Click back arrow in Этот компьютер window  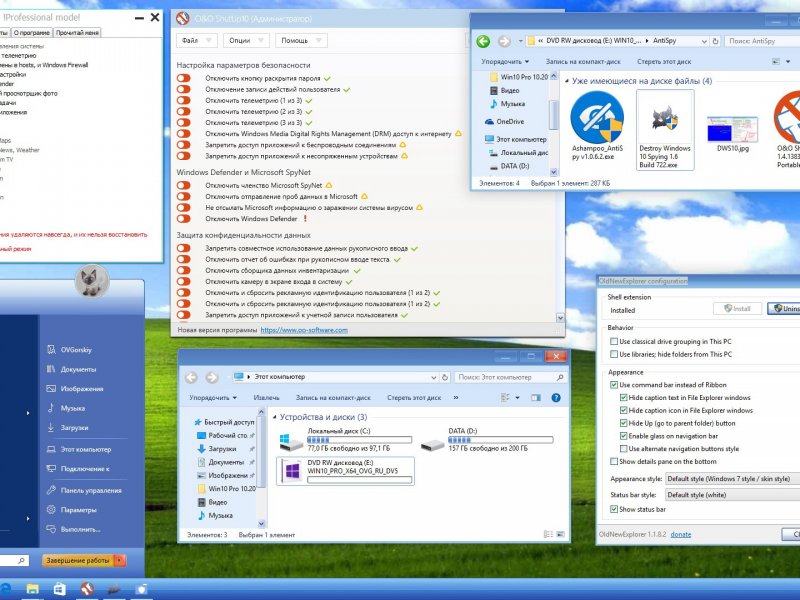click(x=191, y=378)
